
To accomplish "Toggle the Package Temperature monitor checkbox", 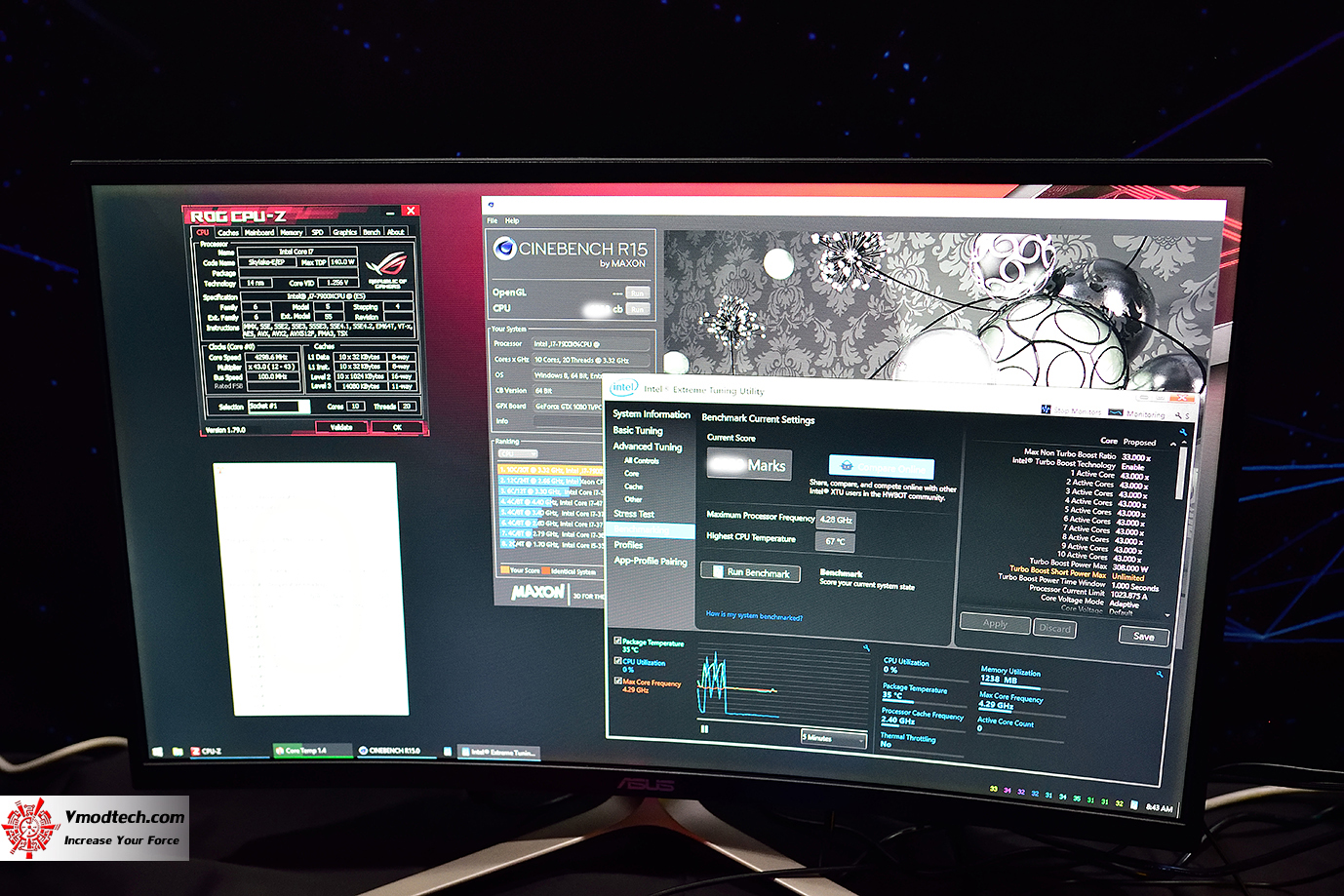I will pos(617,642).
